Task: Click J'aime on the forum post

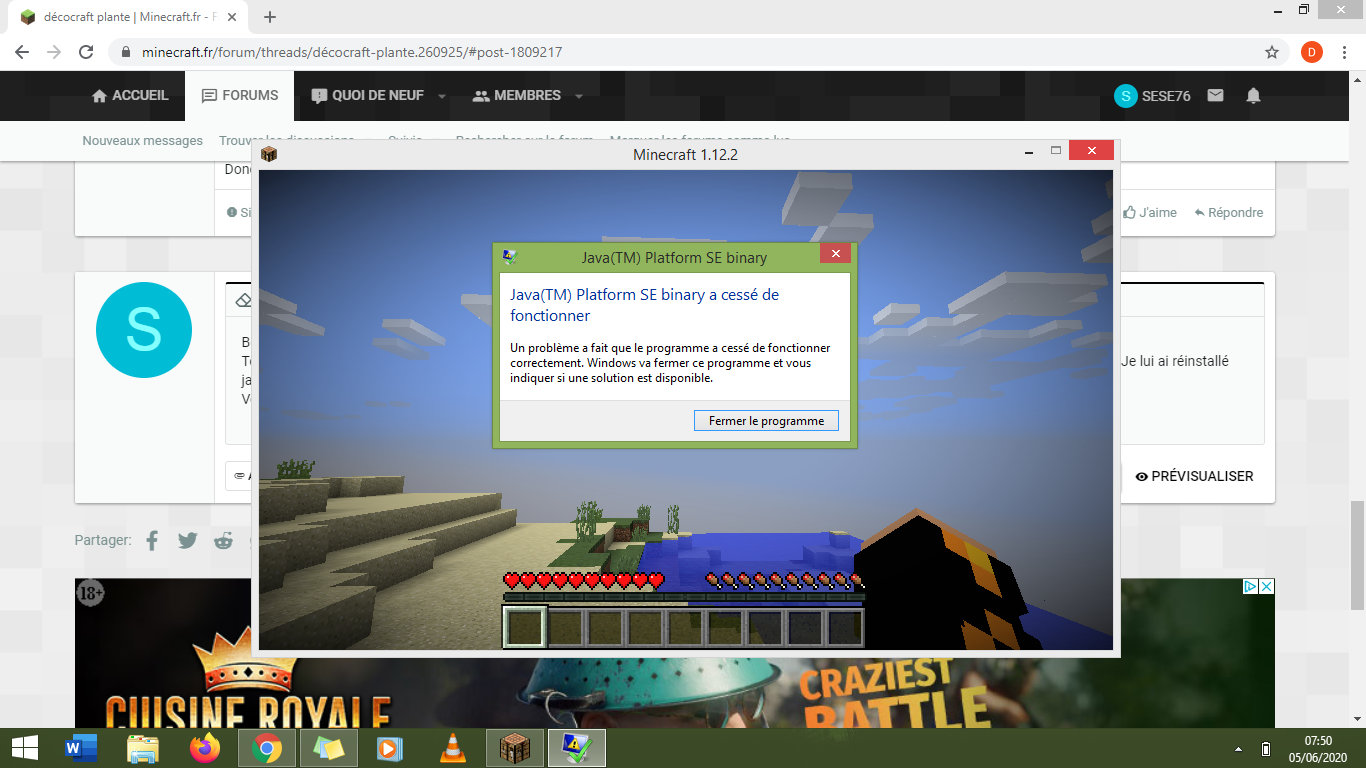Action: (x=1150, y=212)
